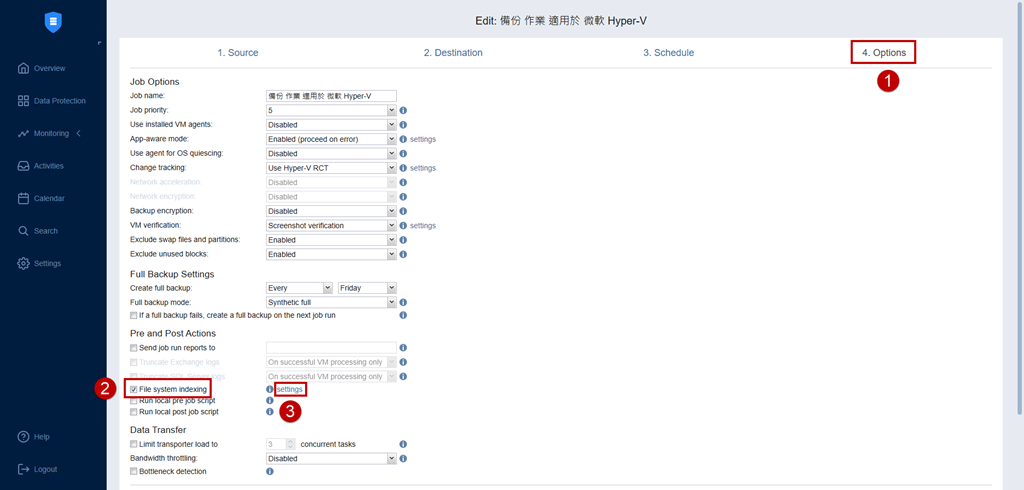
Task: Open App-aware mode dropdown
Action: click(x=331, y=139)
